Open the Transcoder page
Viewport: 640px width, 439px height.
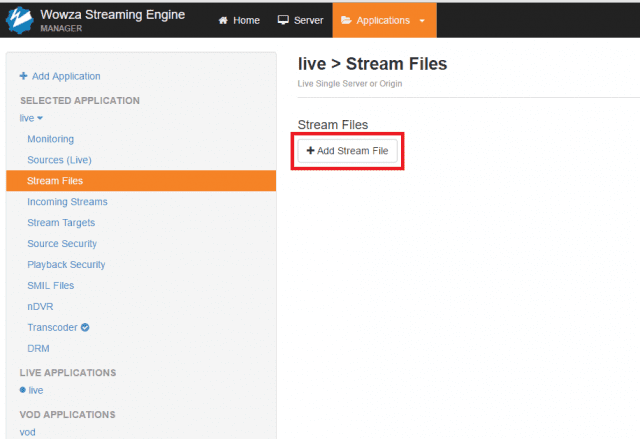click(52, 328)
